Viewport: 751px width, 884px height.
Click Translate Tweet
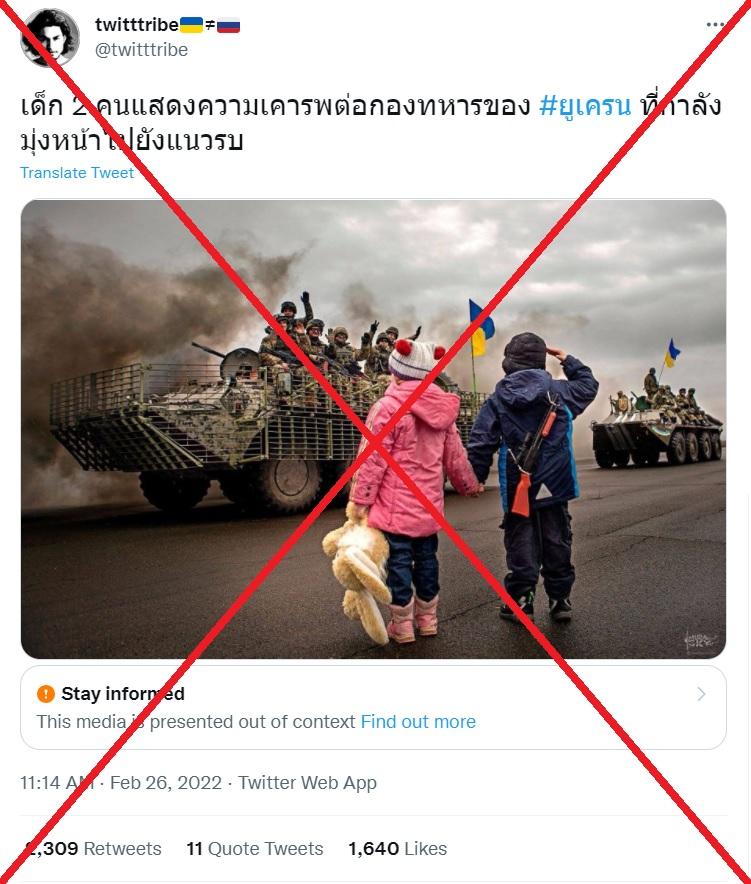coord(77,173)
